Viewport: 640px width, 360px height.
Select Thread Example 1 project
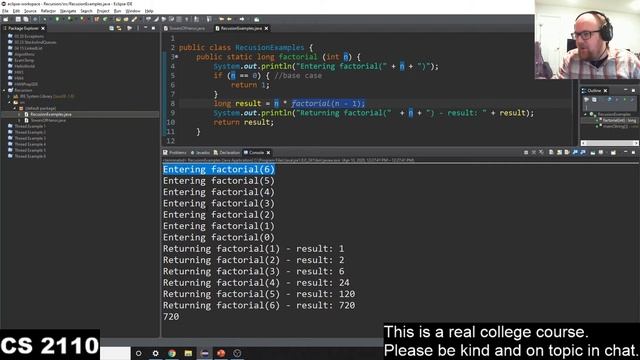coord(30,126)
